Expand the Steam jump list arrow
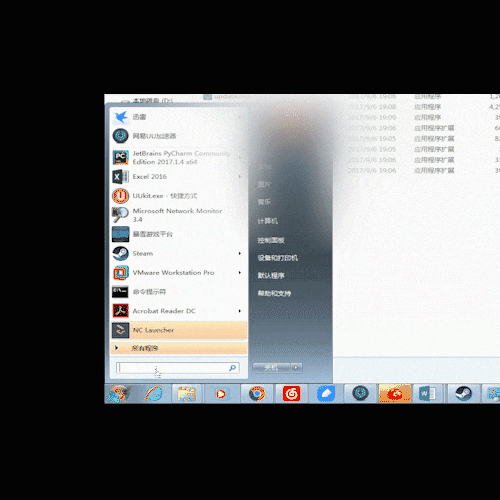The image size is (500, 500). click(240, 254)
